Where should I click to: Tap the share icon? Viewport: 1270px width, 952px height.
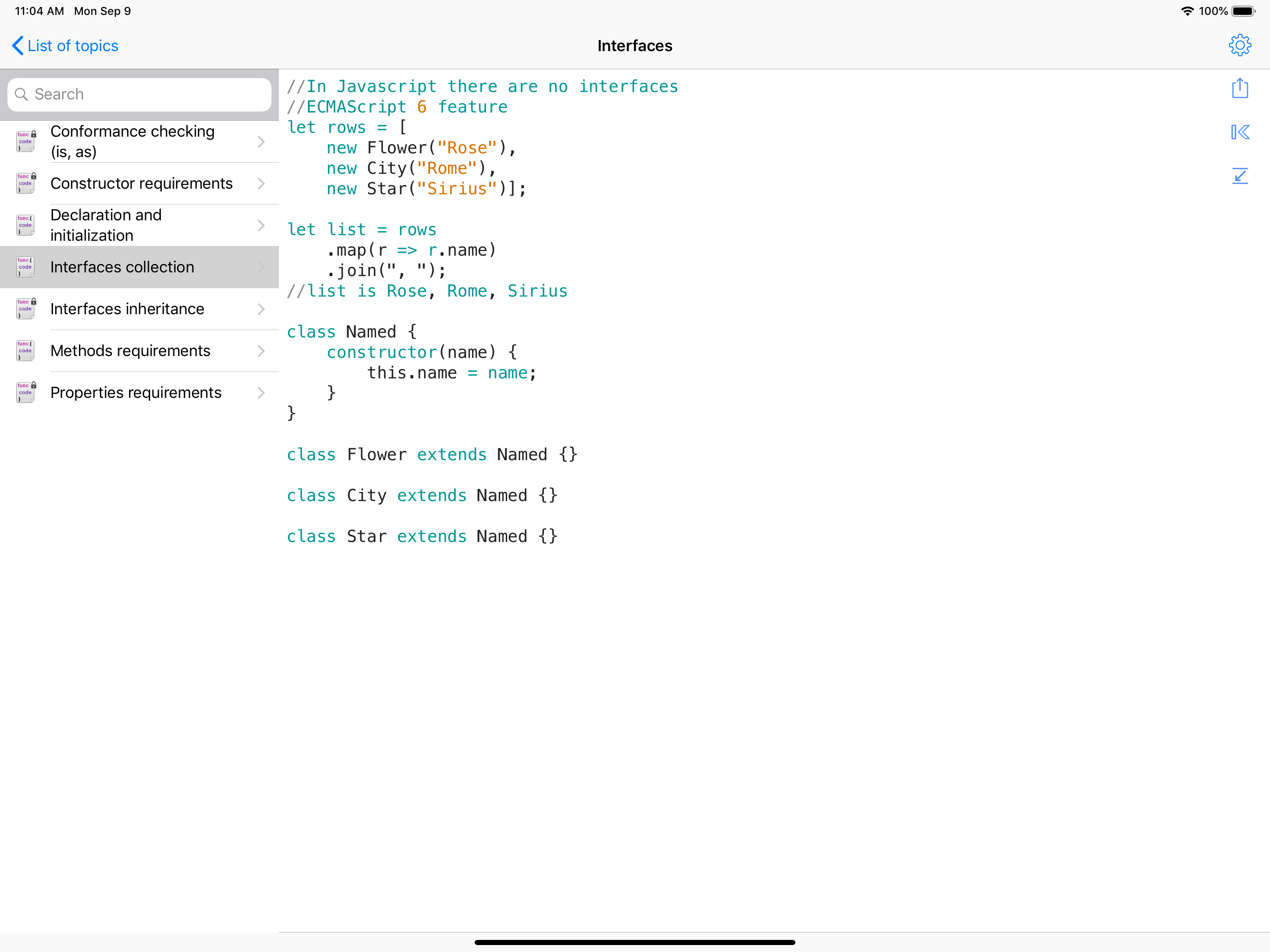pyautogui.click(x=1240, y=88)
